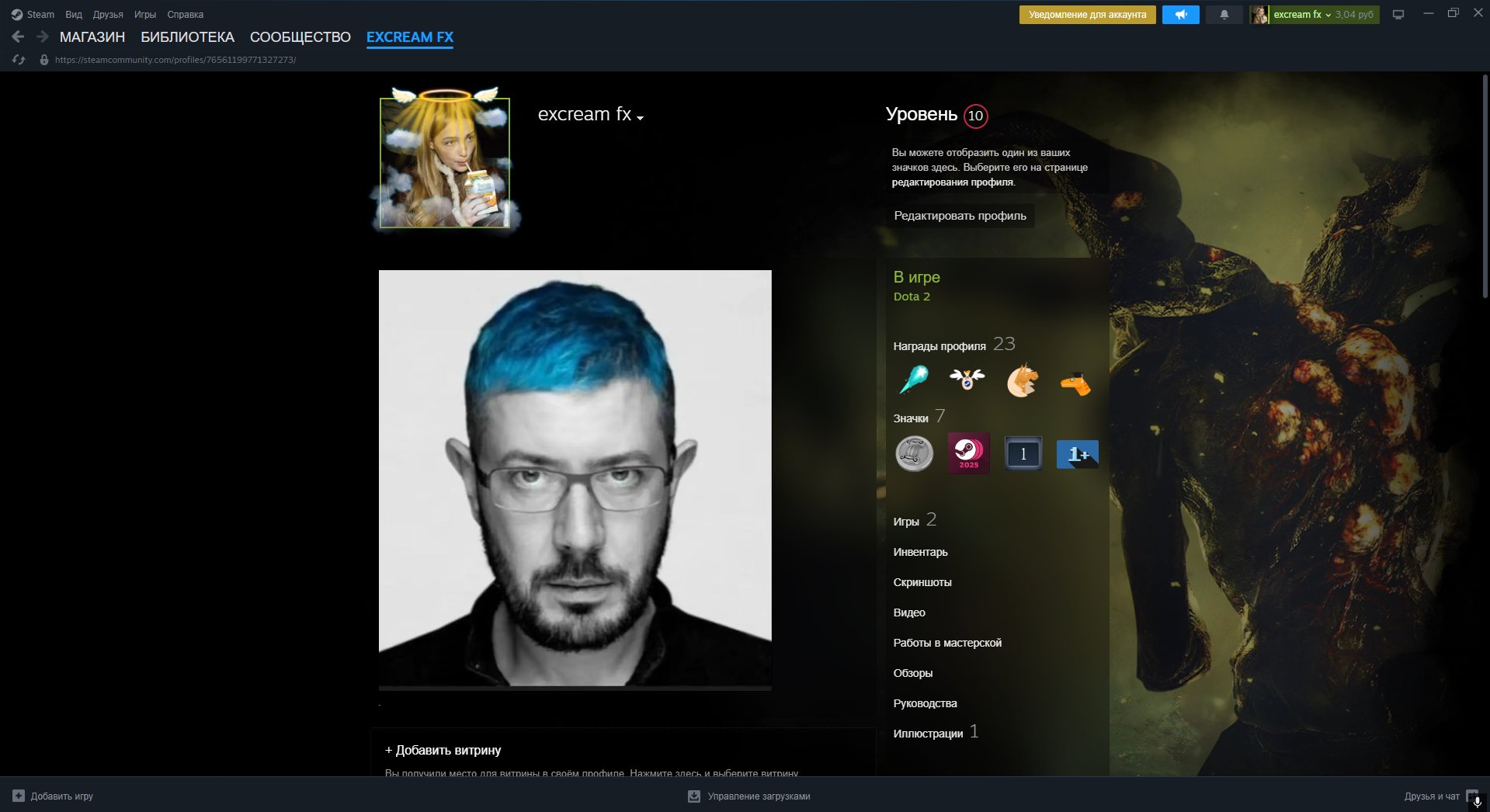Image resolution: width=1490 pixels, height=812 pixels.
Task: Open the blue 1+ game collector badge
Action: [1078, 454]
